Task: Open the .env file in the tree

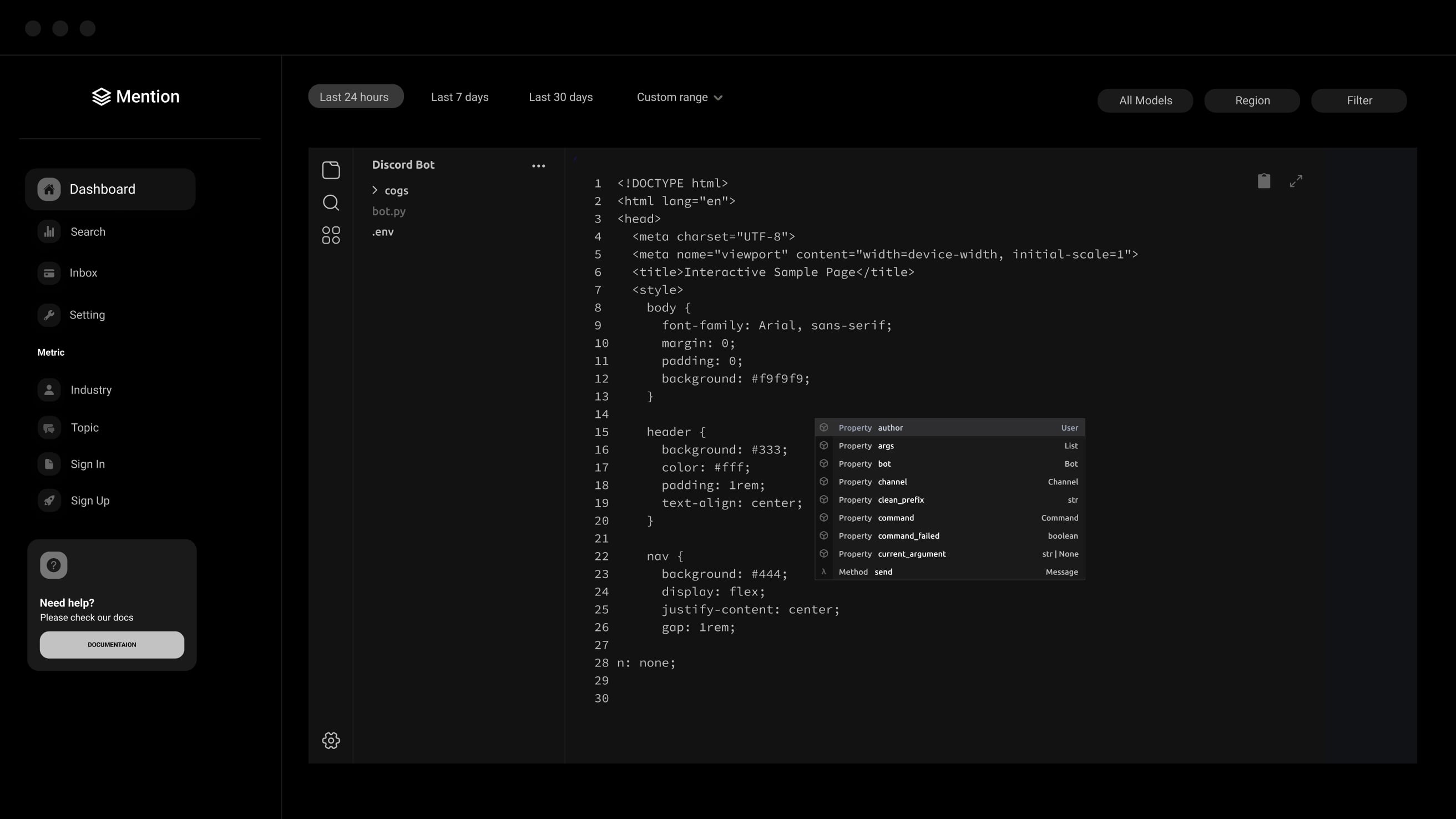Action: (x=383, y=232)
